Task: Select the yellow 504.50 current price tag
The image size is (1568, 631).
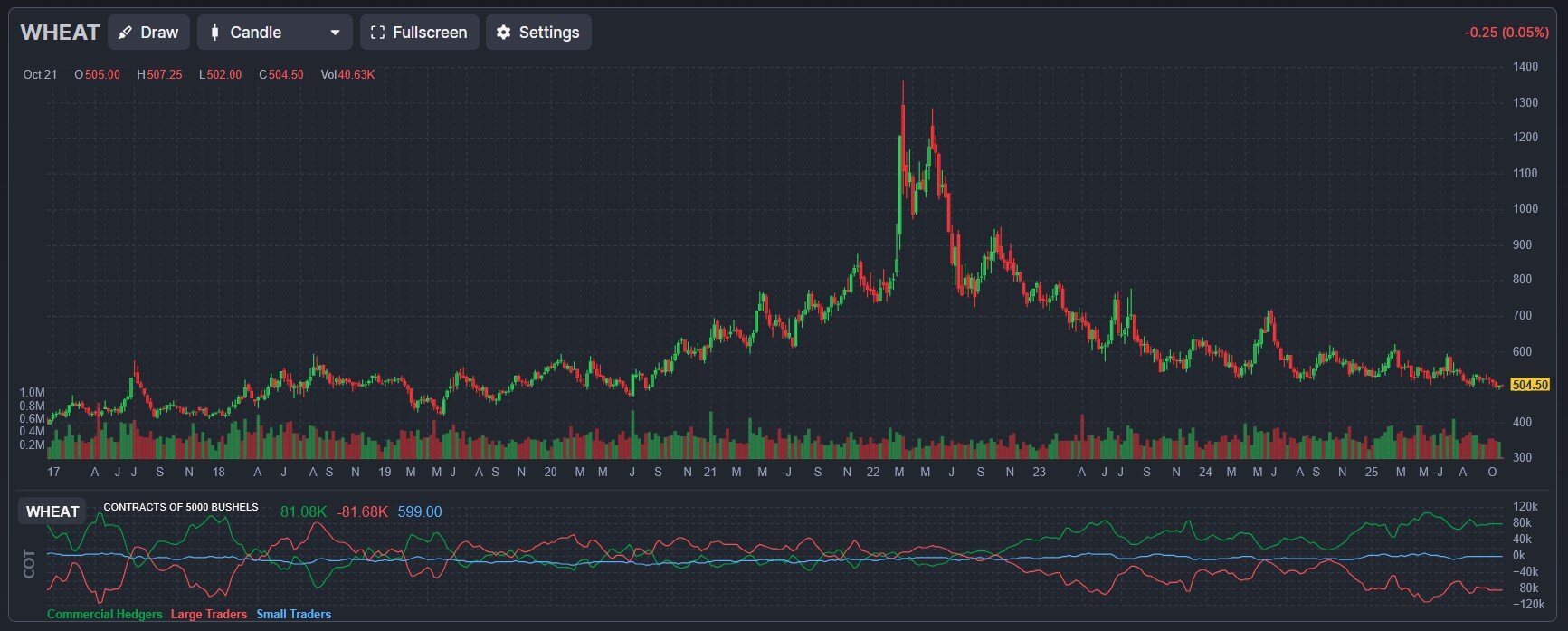Action: [x=1529, y=385]
